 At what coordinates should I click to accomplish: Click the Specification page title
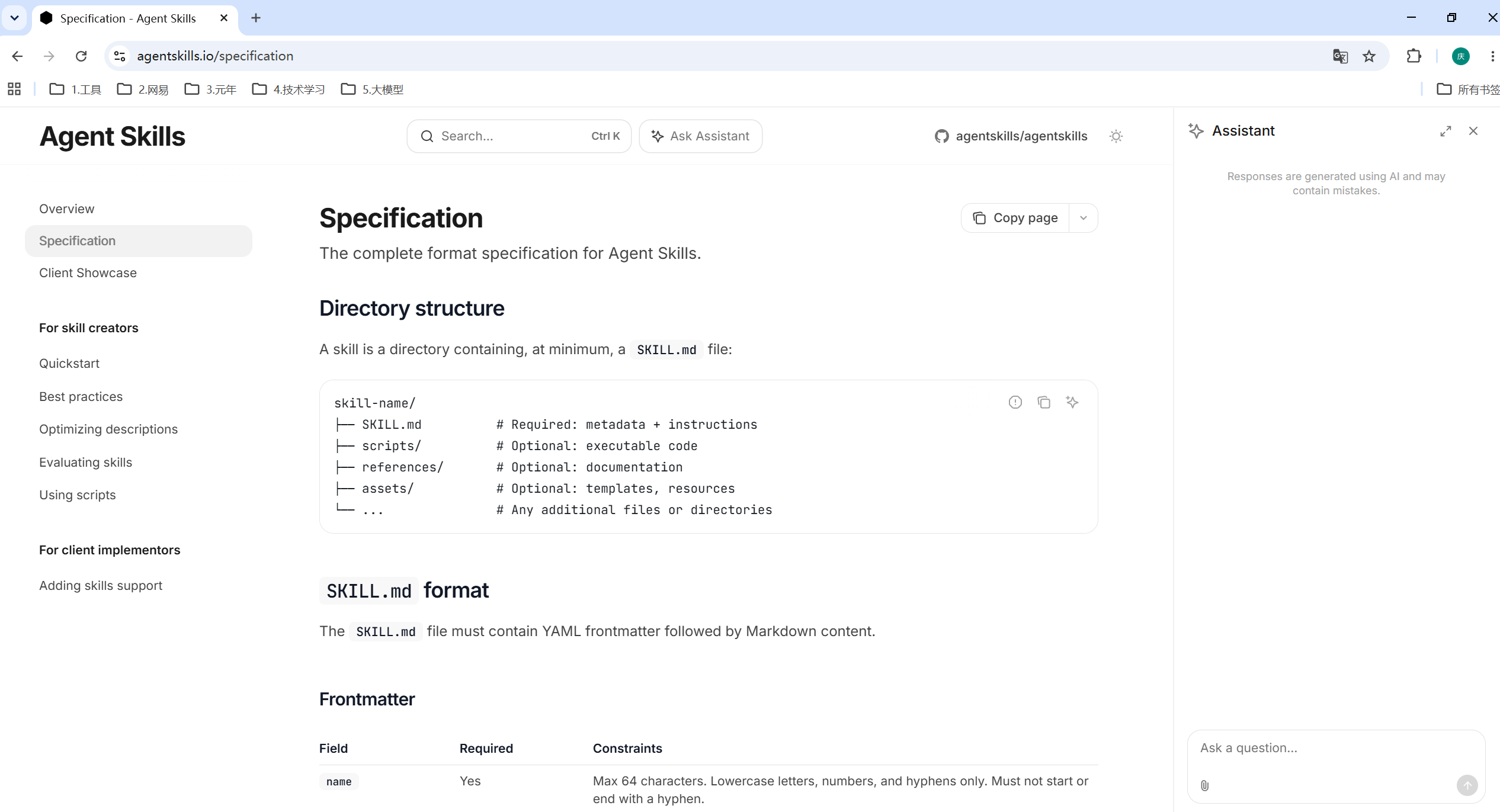click(401, 219)
